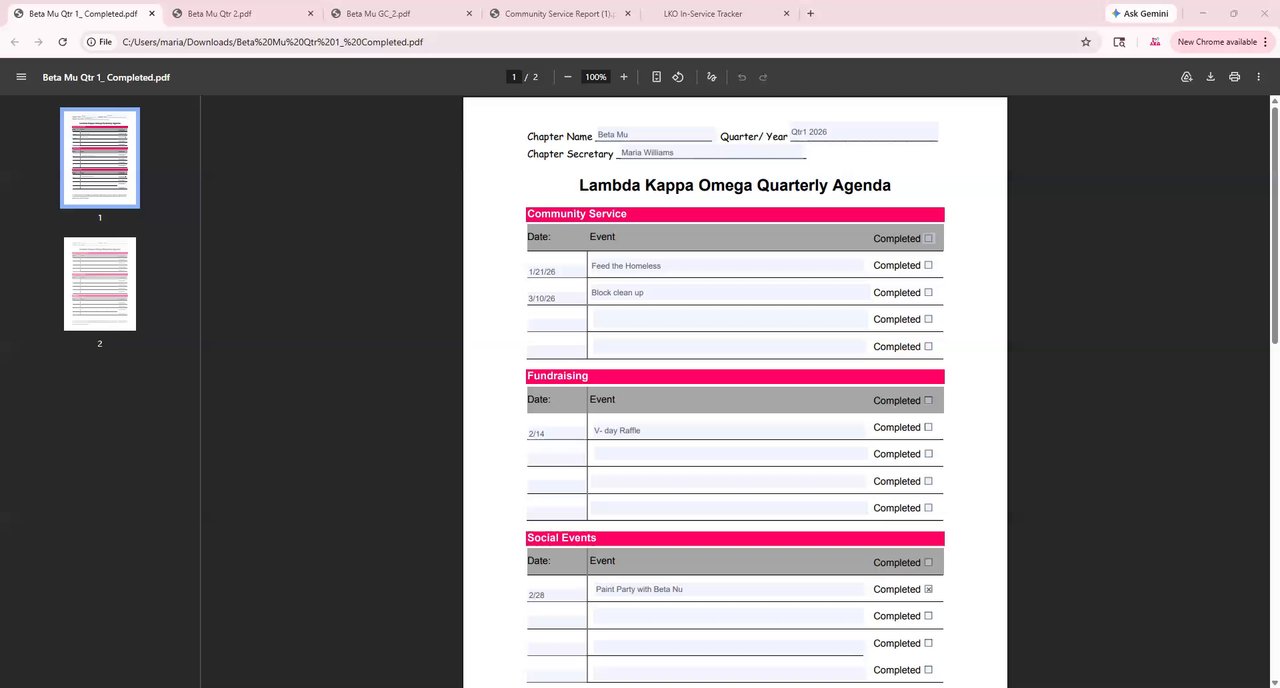Click the File site info chip
The width and height of the screenshot is (1280, 688).
click(99, 42)
